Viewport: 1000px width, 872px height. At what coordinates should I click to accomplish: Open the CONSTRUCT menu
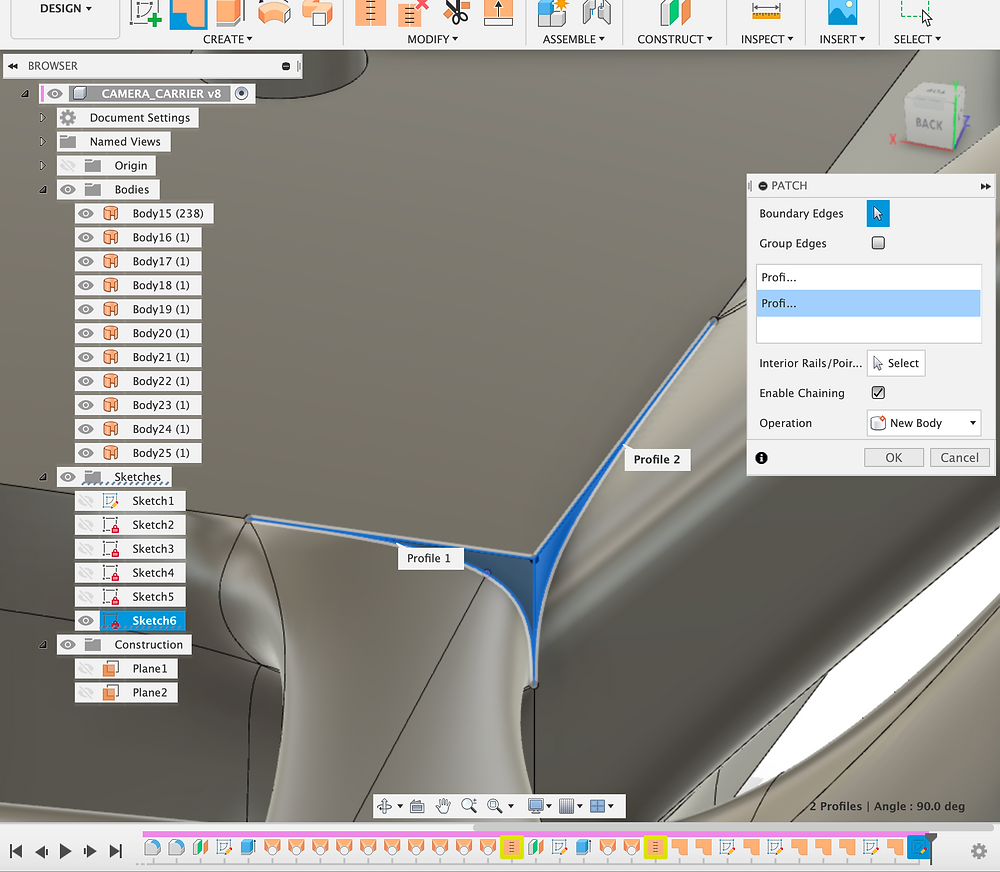[675, 39]
